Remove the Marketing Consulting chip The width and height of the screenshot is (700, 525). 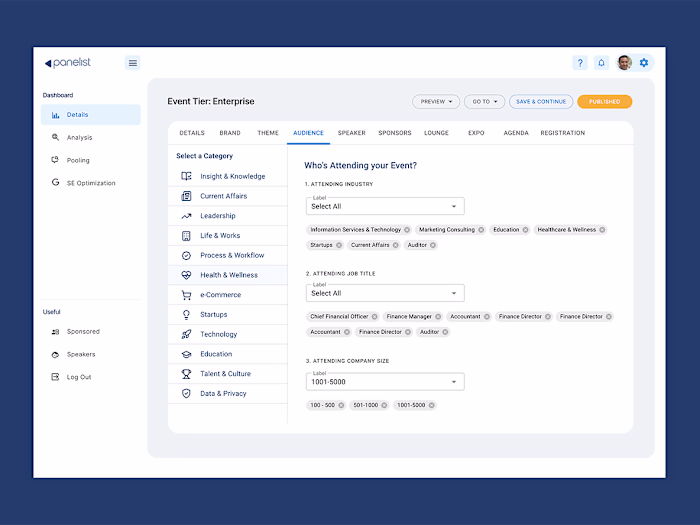[x=481, y=230]
